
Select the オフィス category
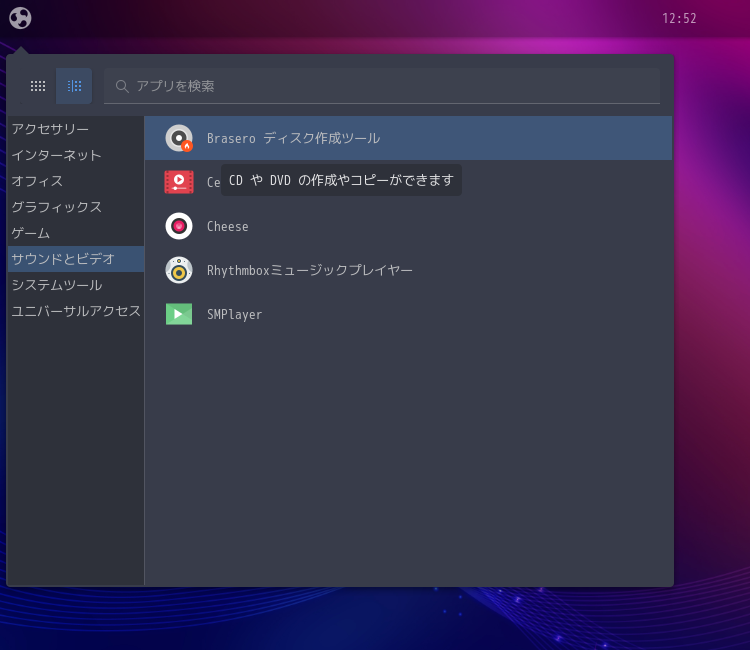pyautogui.click(x=76, y=181)
